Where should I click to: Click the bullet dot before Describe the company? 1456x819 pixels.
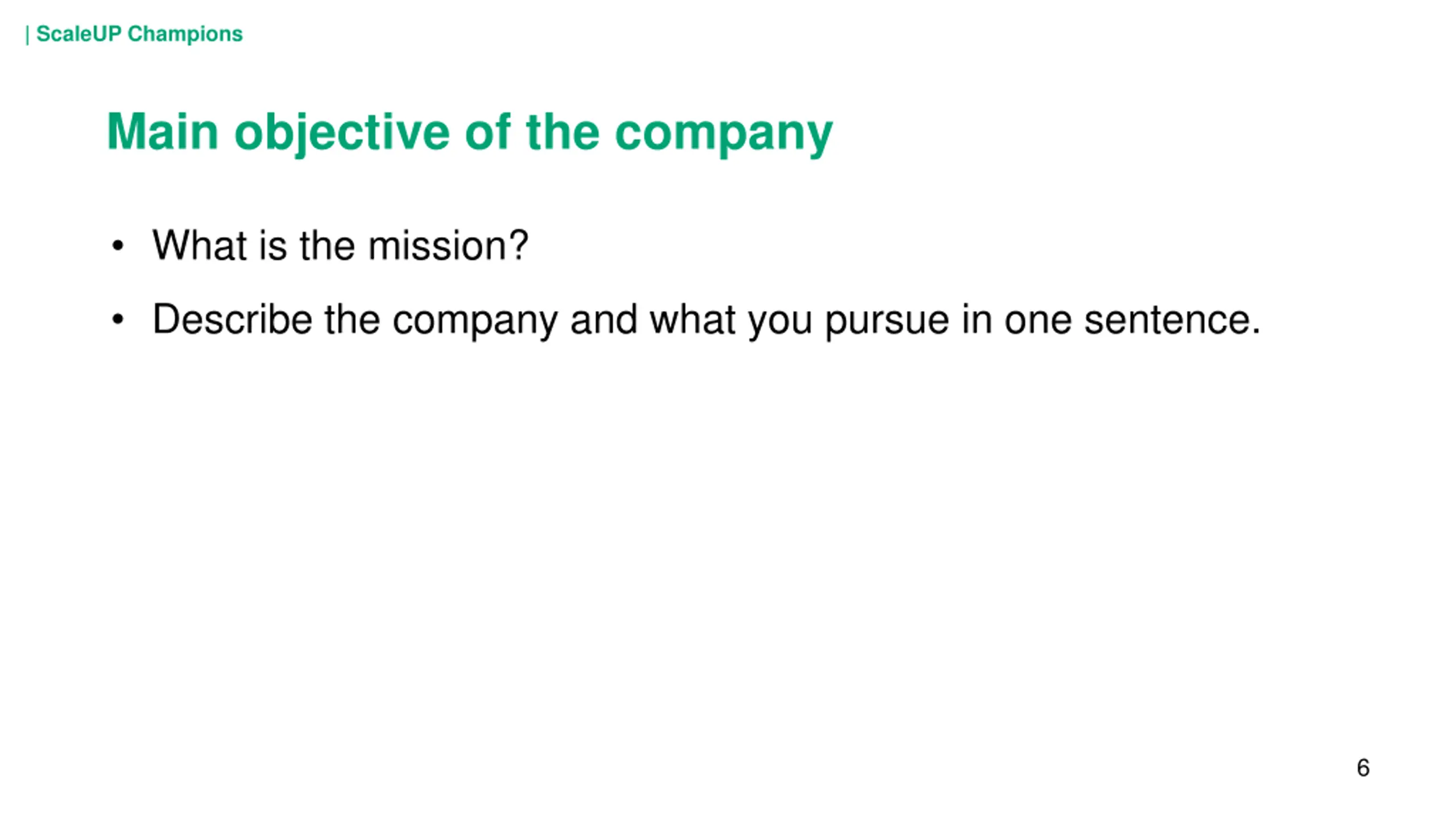pos(118,320)
